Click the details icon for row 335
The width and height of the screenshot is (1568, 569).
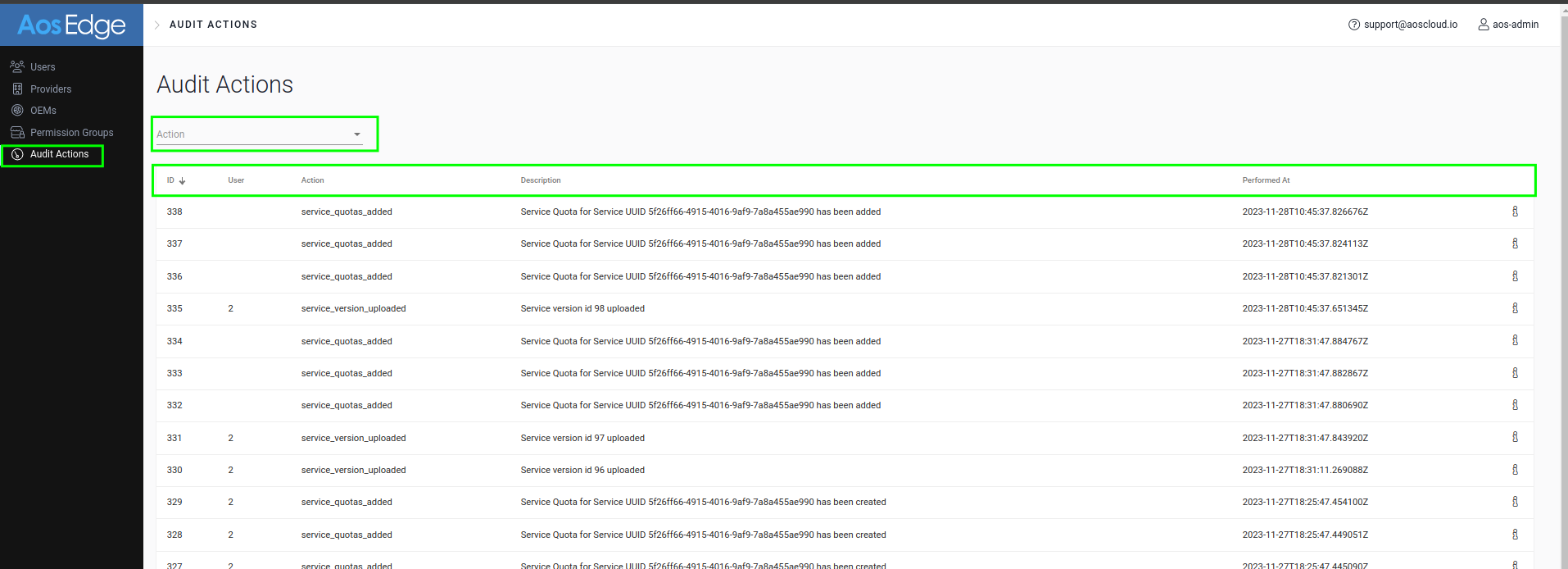[x=1515, y=308]
